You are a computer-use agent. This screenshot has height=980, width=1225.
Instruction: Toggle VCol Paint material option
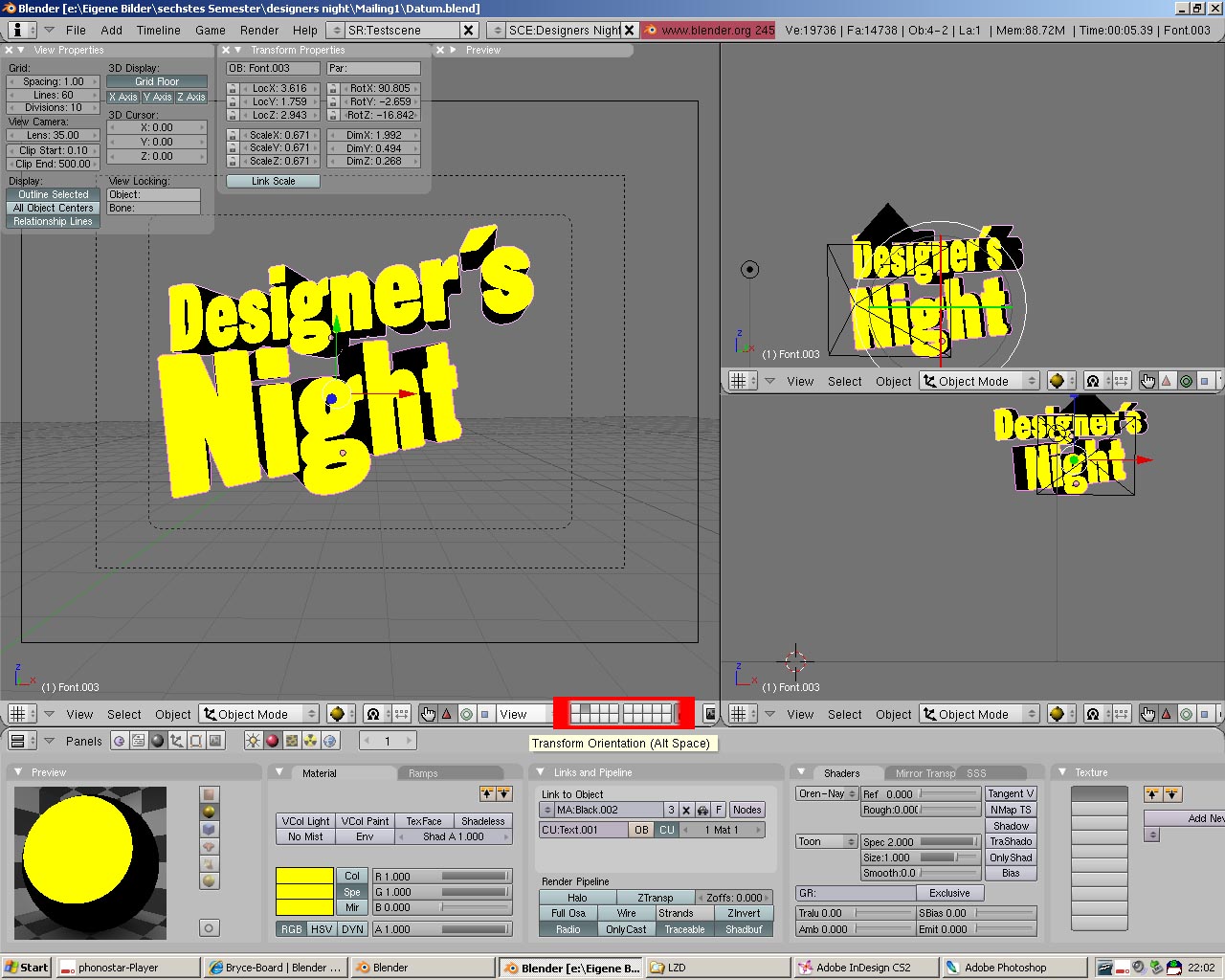366,821
